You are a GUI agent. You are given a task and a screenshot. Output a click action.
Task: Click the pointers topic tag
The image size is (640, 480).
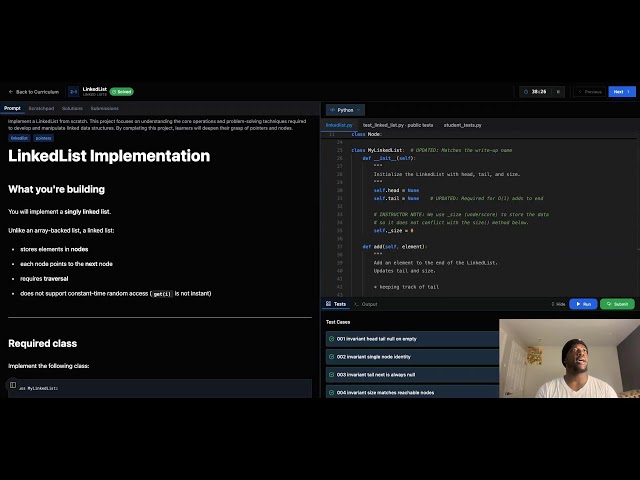pyautogui.click(x=43, y=138)
